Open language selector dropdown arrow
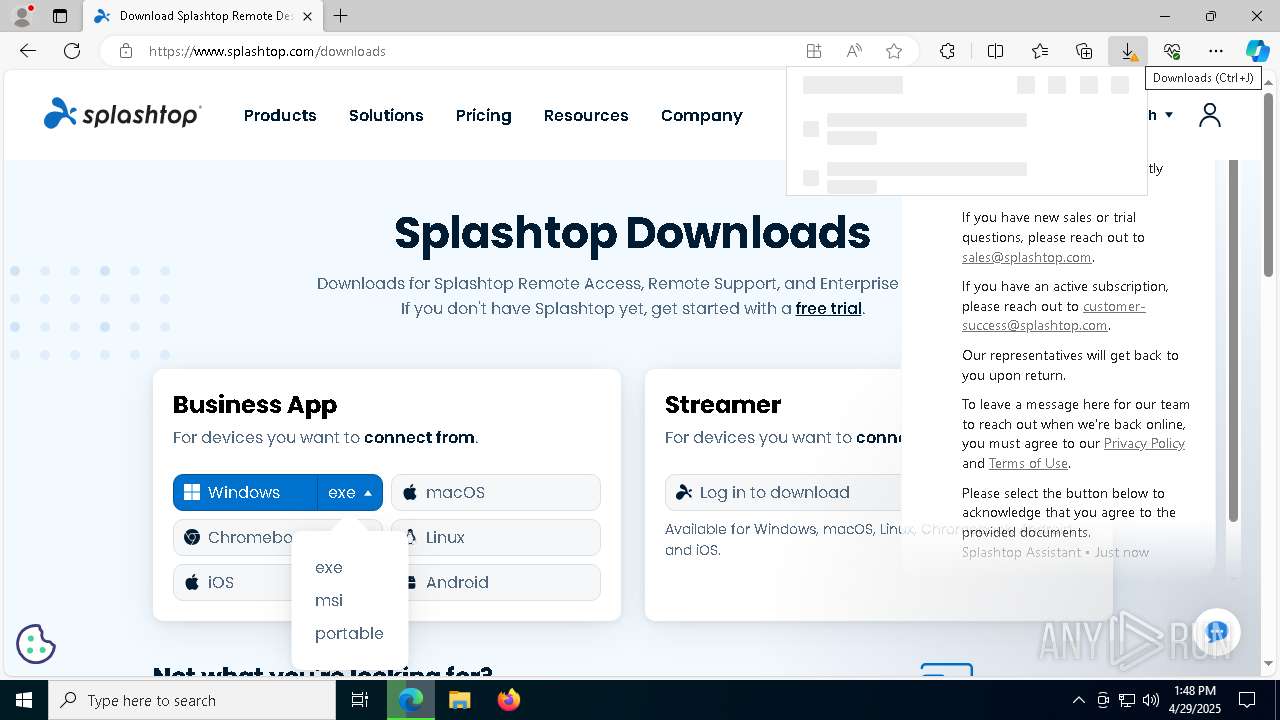The width and height of the screenshot is (1280, 720). click(1169, 115)
